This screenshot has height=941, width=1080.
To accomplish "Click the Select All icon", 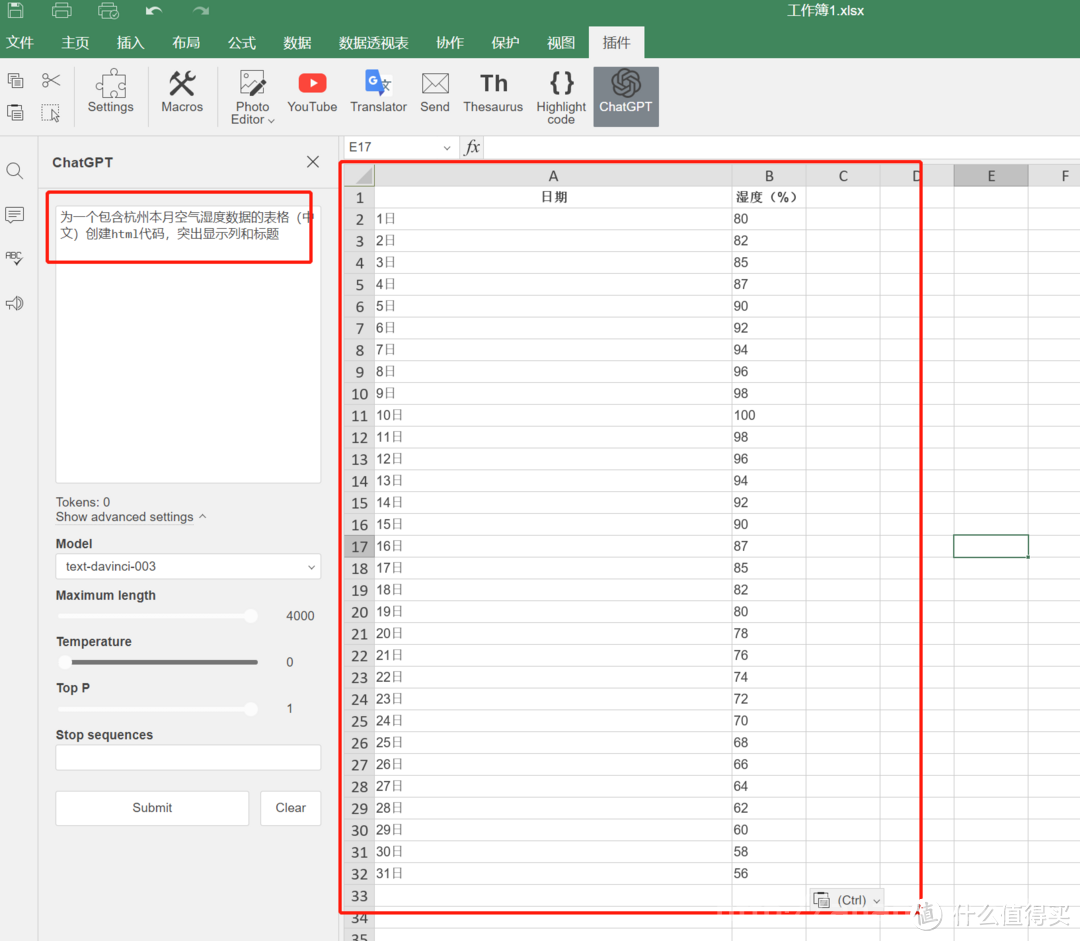I will coord(51,112).
